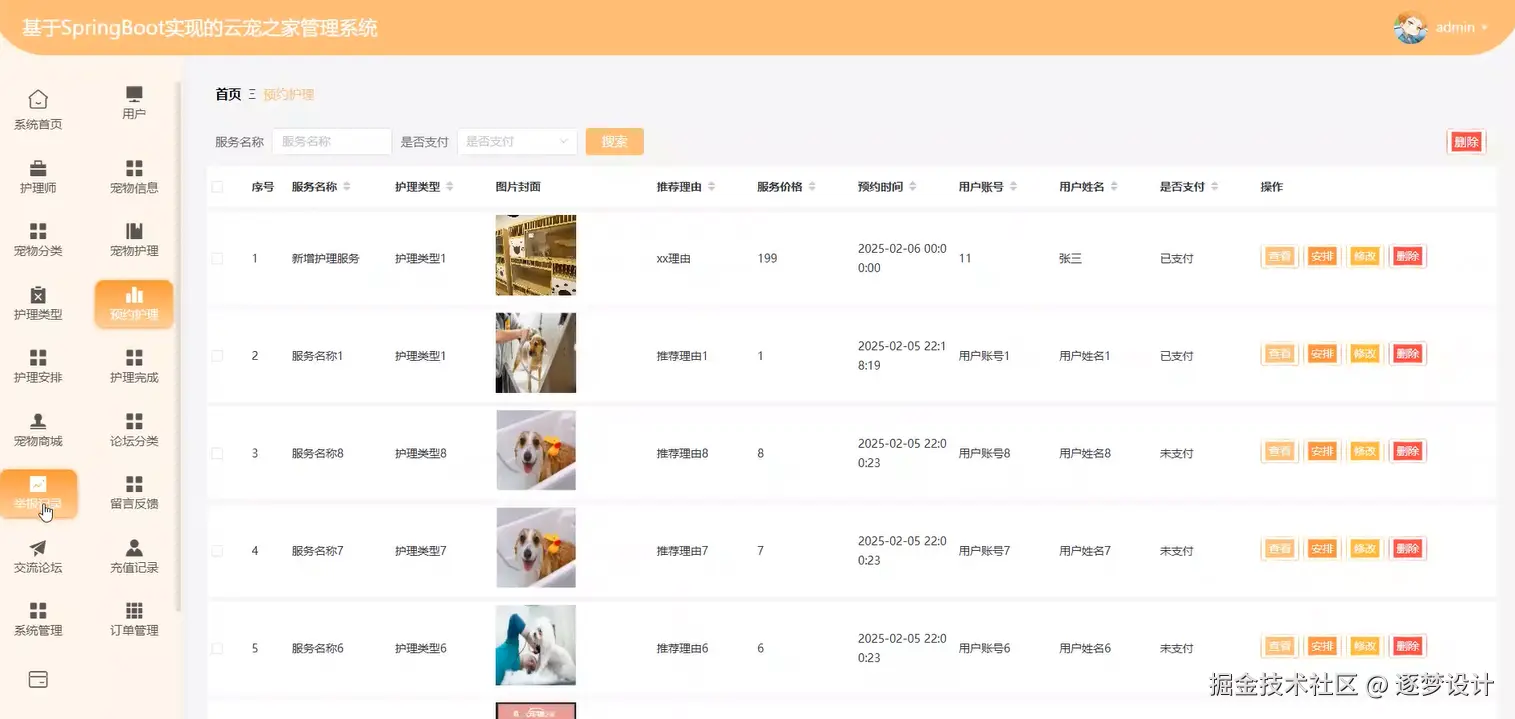Viewport: 1515px width, 719px height.
Task: Check the row for 服务名称8
Action: point(217,453)
